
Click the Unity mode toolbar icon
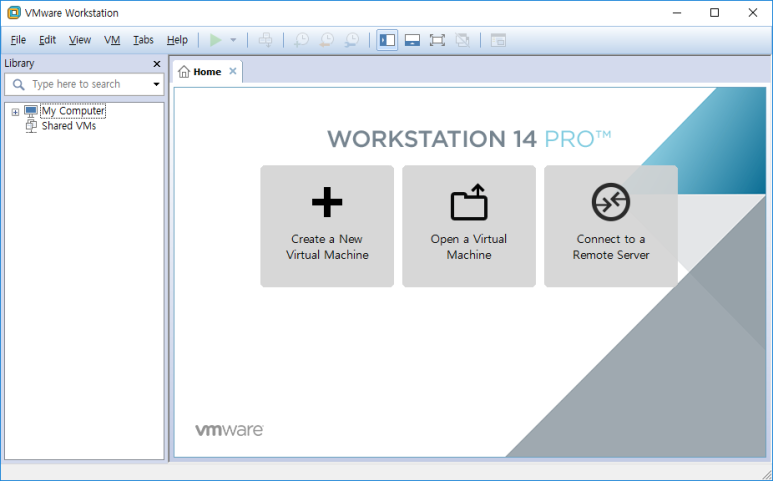pos(462,40)
